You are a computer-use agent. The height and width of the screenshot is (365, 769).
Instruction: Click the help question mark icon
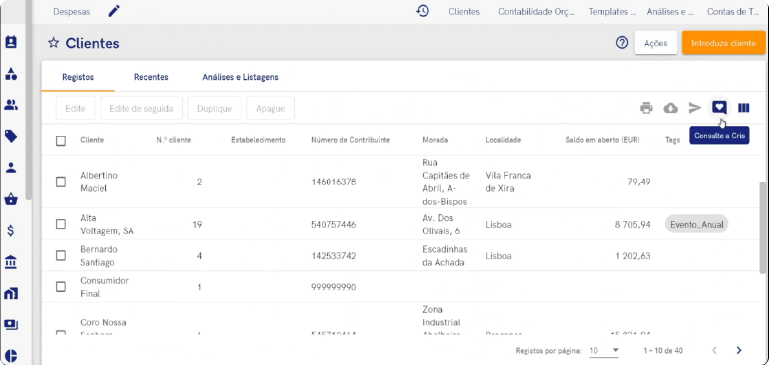622,43
